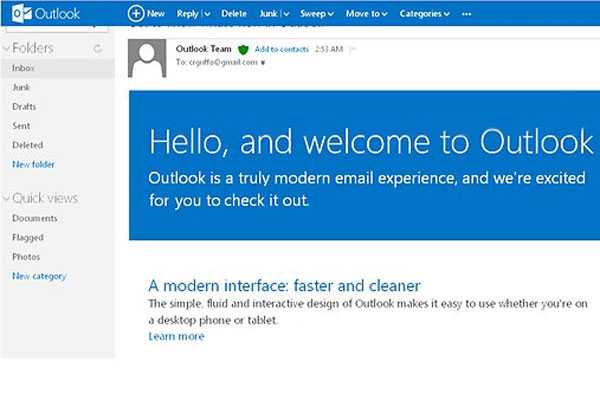Mark message as Junk
Viewport: 600px width, 400px height.
[x=268, y=14]
